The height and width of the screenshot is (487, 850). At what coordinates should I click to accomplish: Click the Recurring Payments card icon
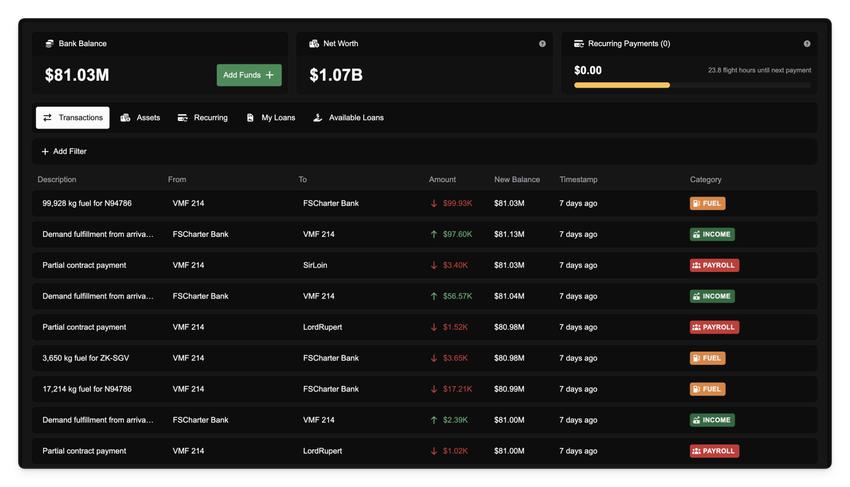coord(579,44)
